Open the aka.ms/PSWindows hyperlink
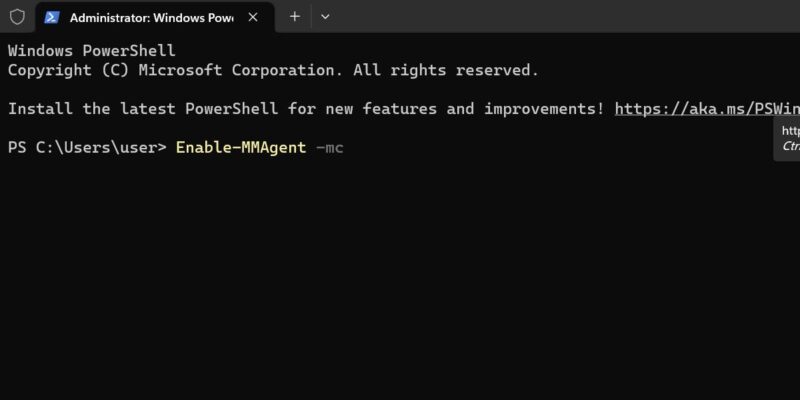 [707, 109]
